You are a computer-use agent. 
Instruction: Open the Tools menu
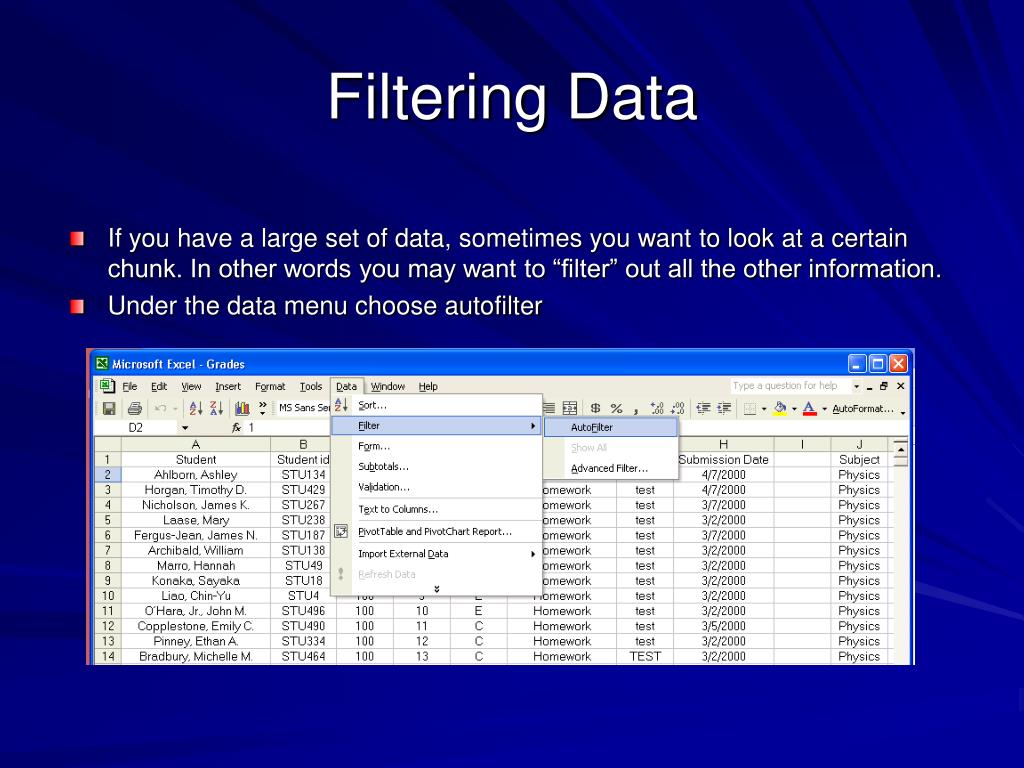[311, 387]
